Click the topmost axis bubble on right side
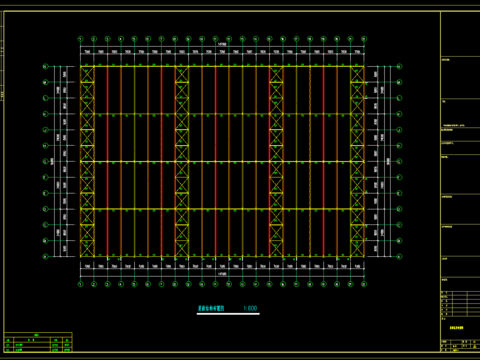The height and width of the screenshot is (360, 480). [399, 67]
